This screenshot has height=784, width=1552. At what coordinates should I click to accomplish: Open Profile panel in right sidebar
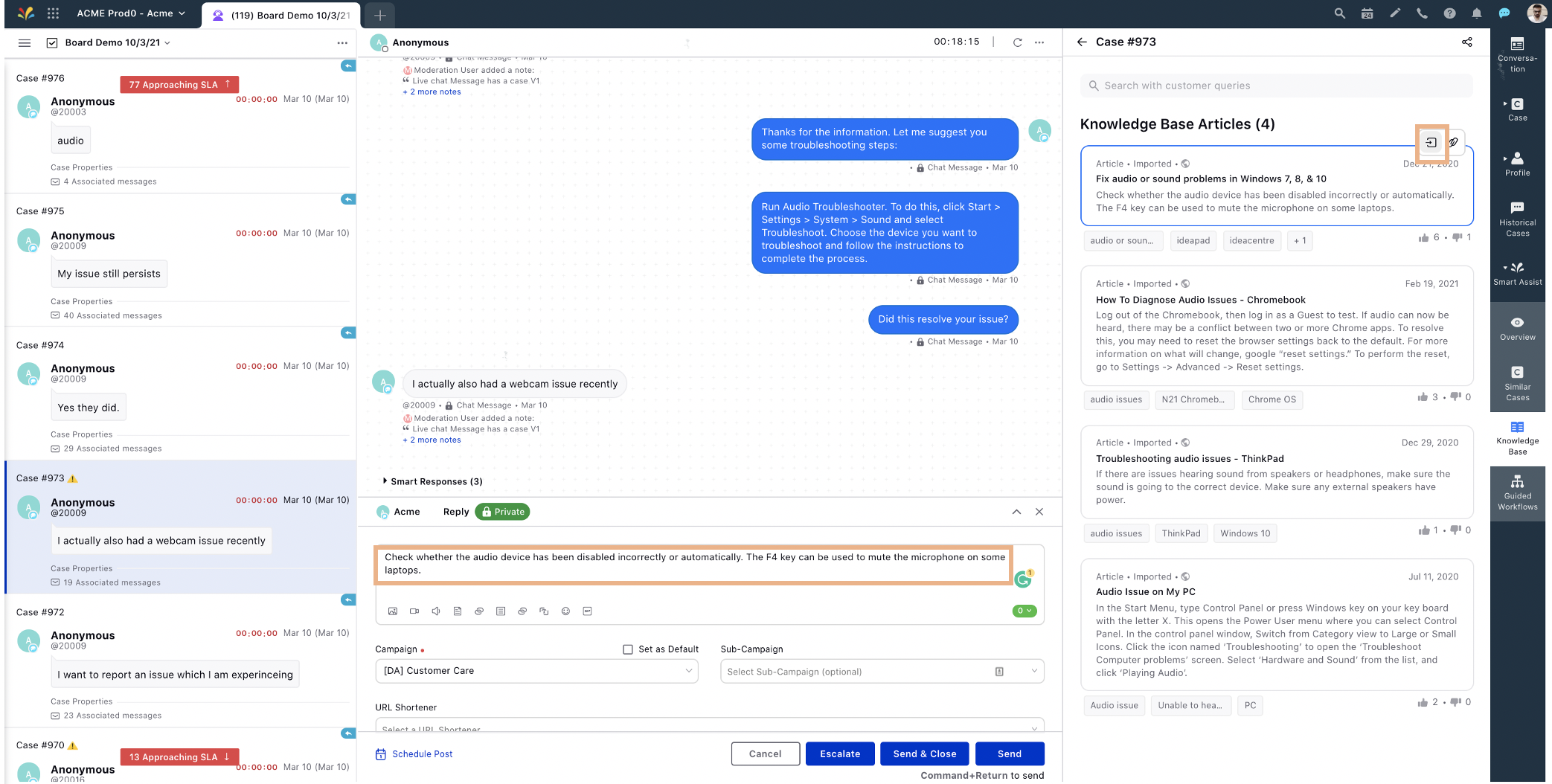tap(1517, 164)
